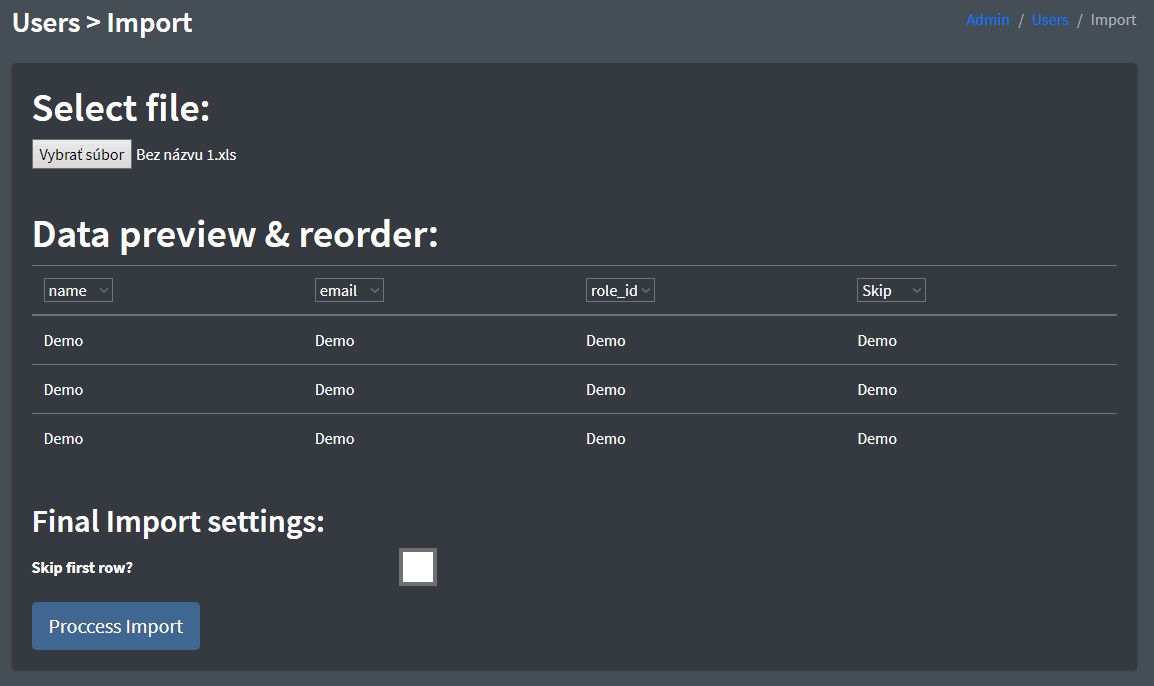Enable the Skip first row checkbox
Viewport: 1154px width, 686px height.
[x=418, y=567]
